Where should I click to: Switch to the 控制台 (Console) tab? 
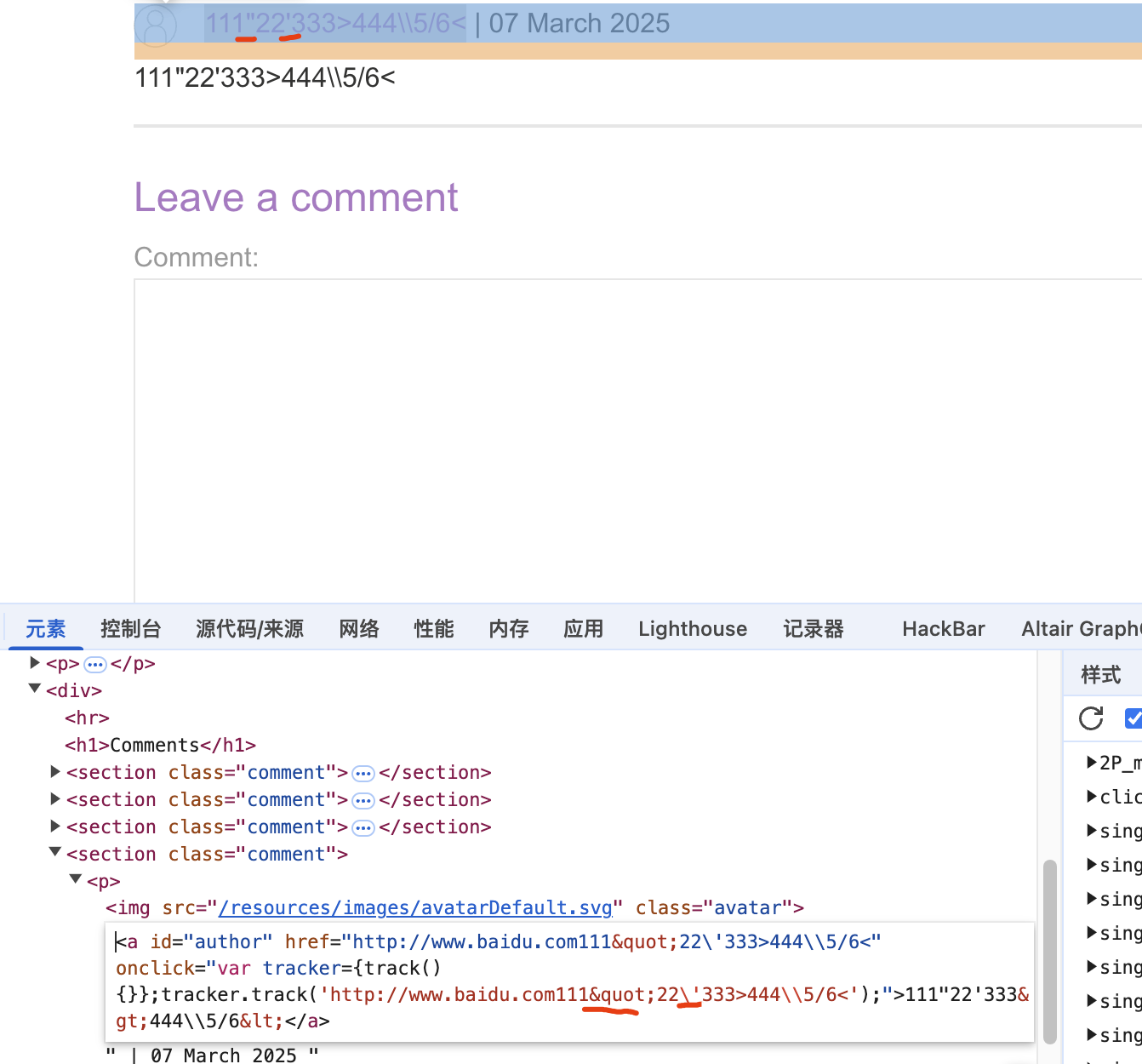tap(130, 629)
